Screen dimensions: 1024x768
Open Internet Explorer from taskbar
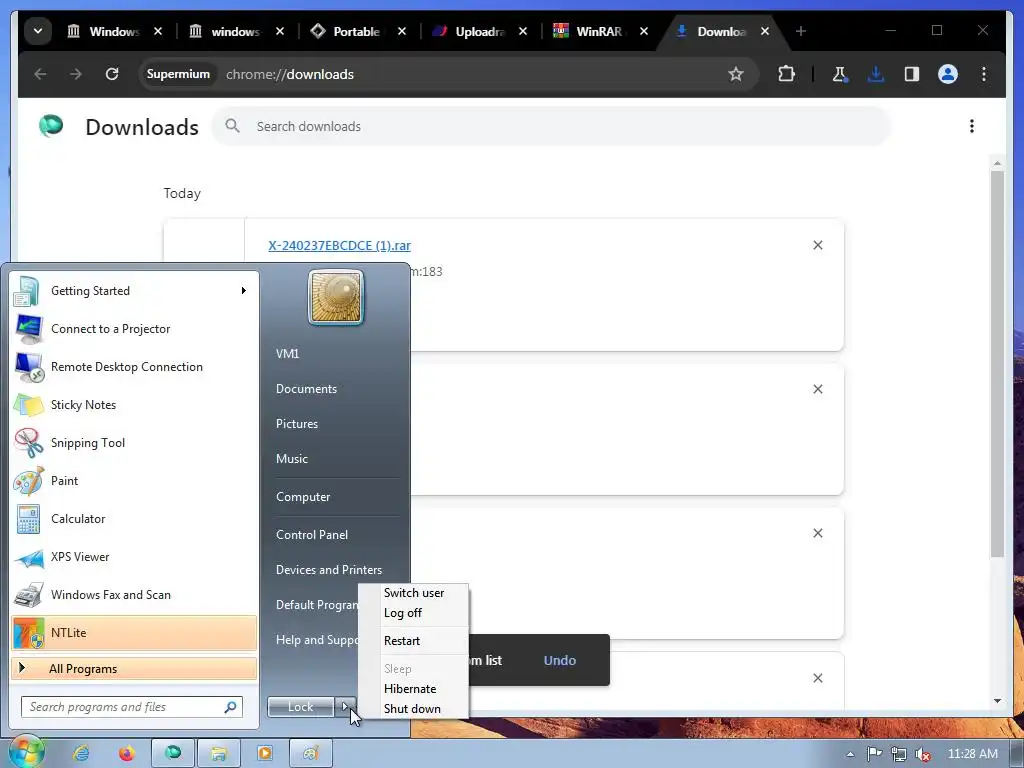coord(81,753)
